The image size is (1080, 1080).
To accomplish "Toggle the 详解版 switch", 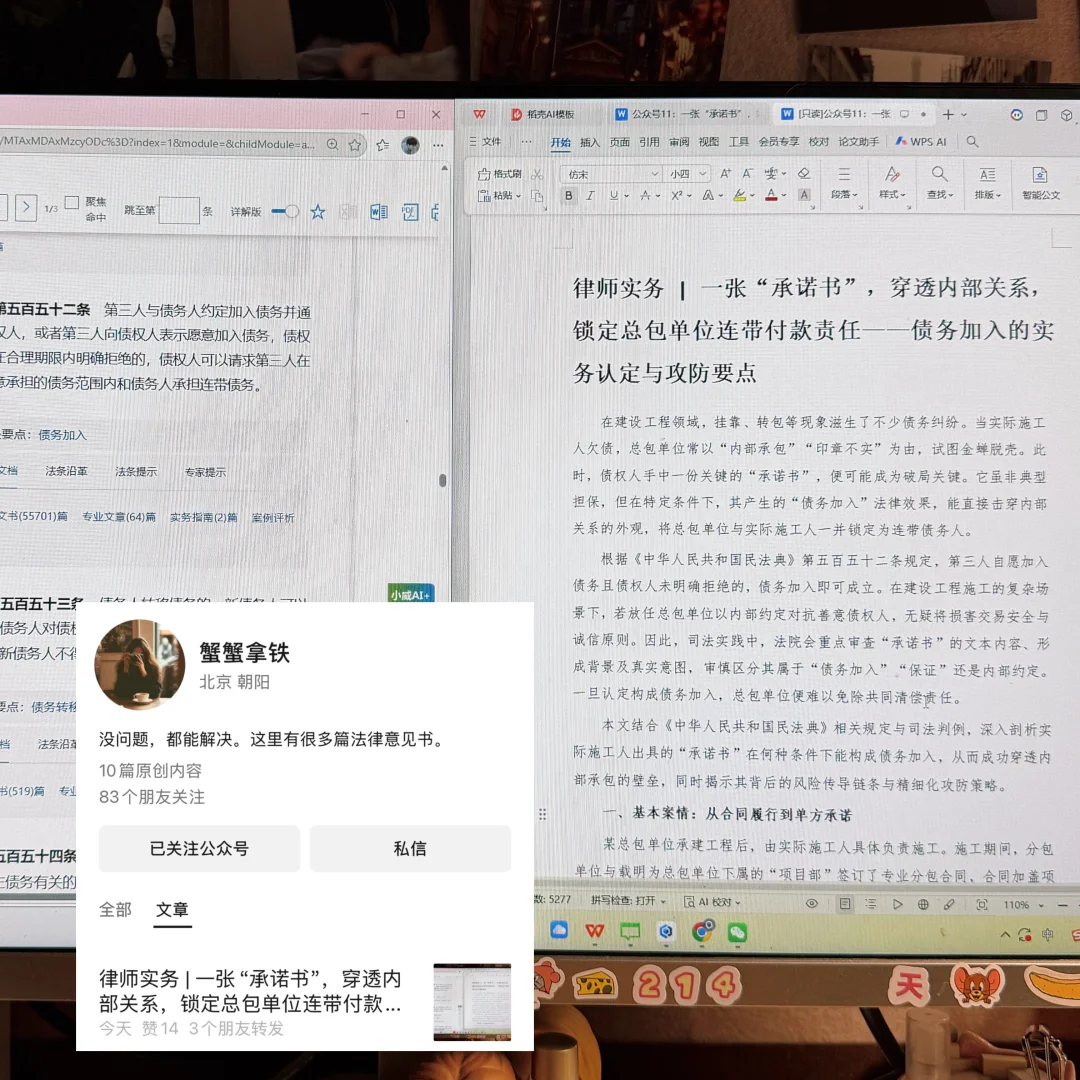I will pos(284,211).
